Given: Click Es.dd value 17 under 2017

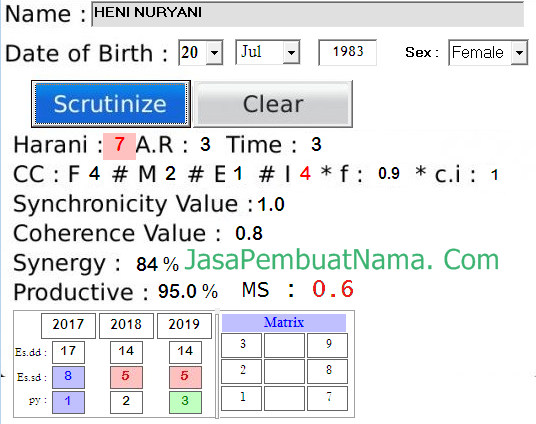Looking at the screenshot, I should tap(68, 352).
